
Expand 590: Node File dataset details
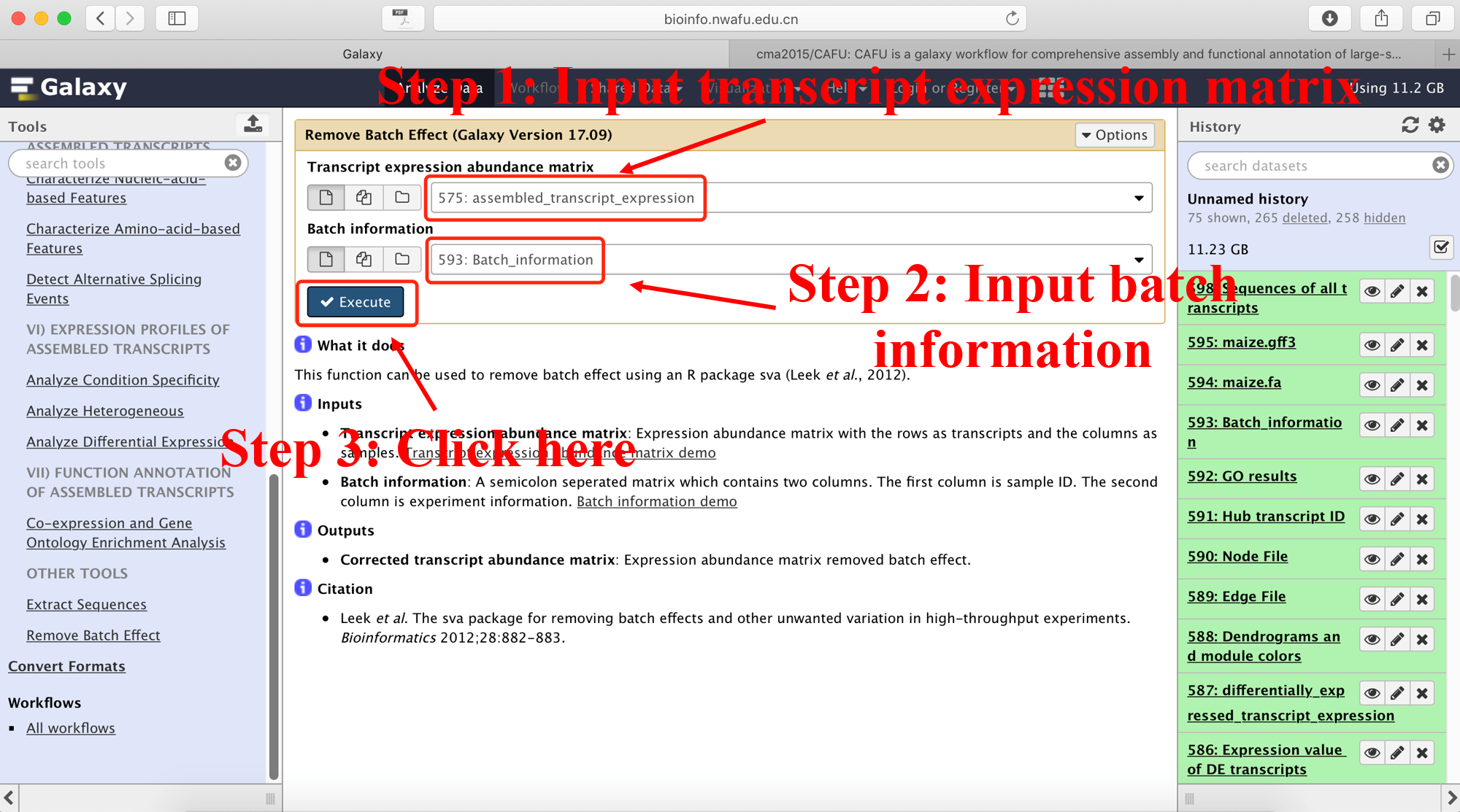[1237, 557]
